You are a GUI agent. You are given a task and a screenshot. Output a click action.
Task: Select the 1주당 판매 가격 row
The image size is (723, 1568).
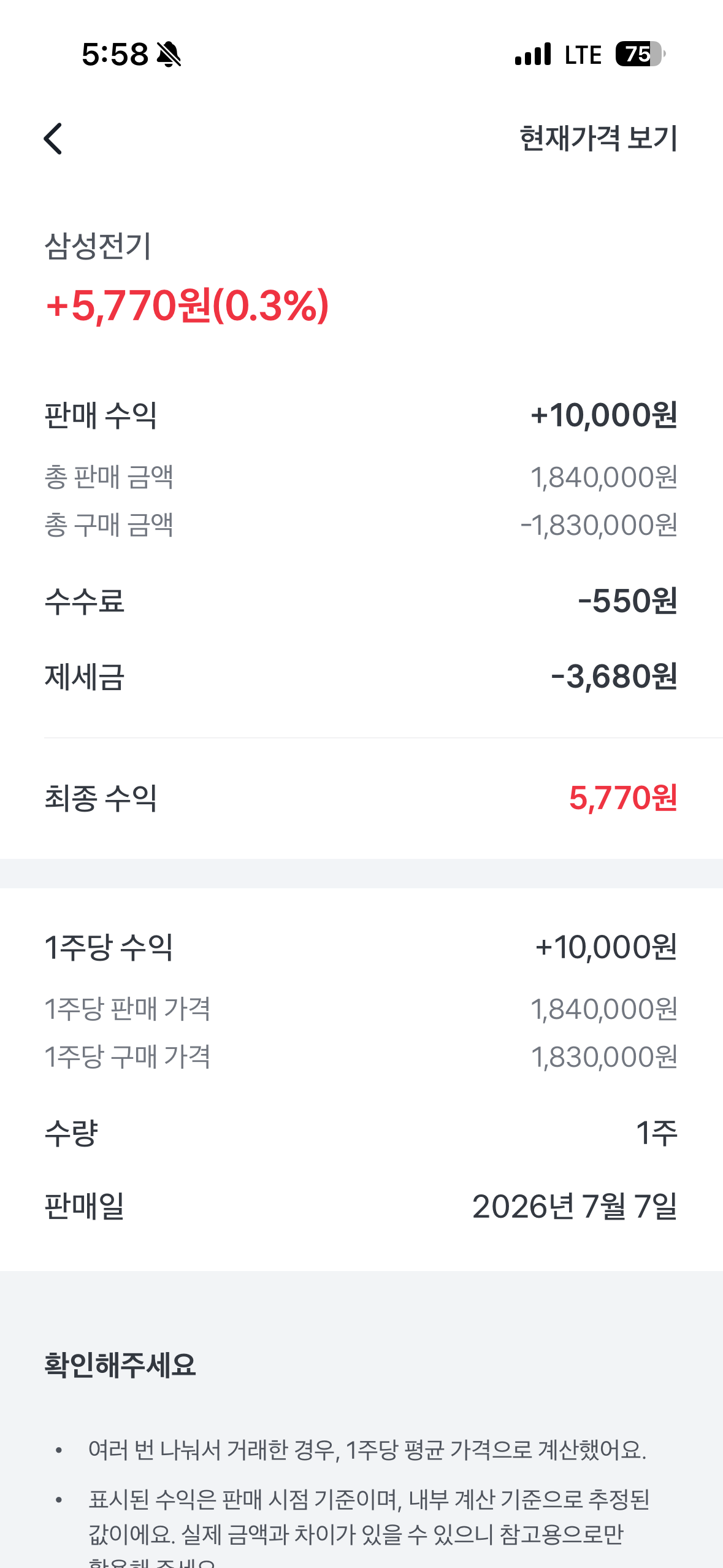click(361, 1009)
